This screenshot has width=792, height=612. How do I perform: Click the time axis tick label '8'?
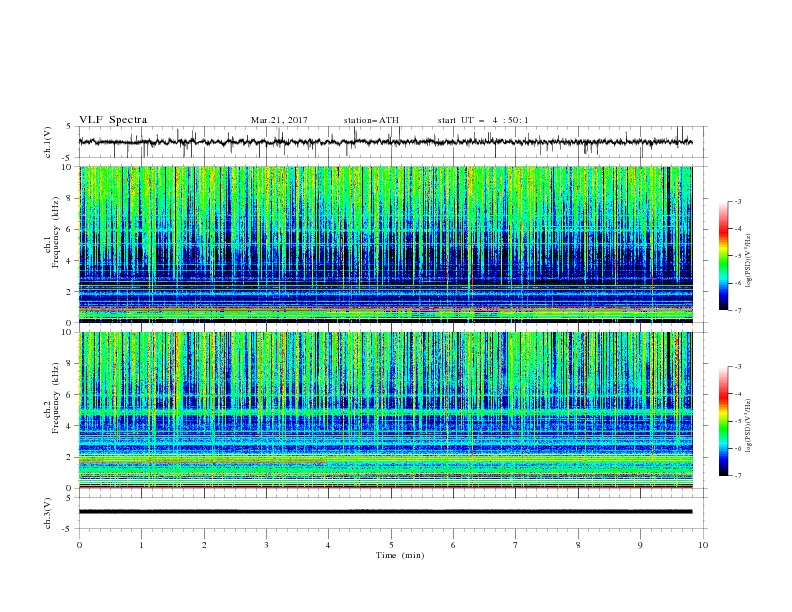[x=578, y=545]
